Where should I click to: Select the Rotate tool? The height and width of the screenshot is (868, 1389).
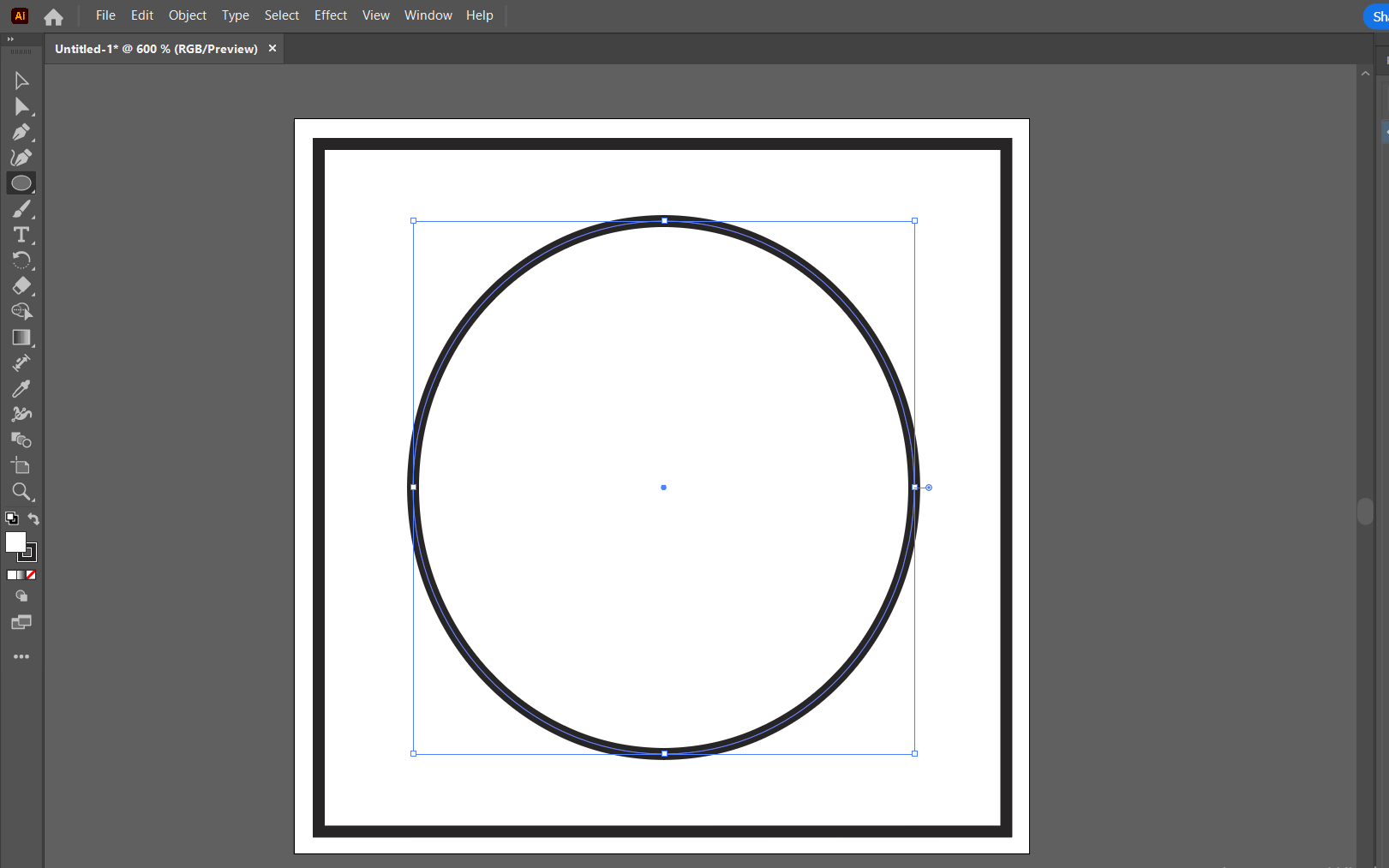[x=21, y=260]
